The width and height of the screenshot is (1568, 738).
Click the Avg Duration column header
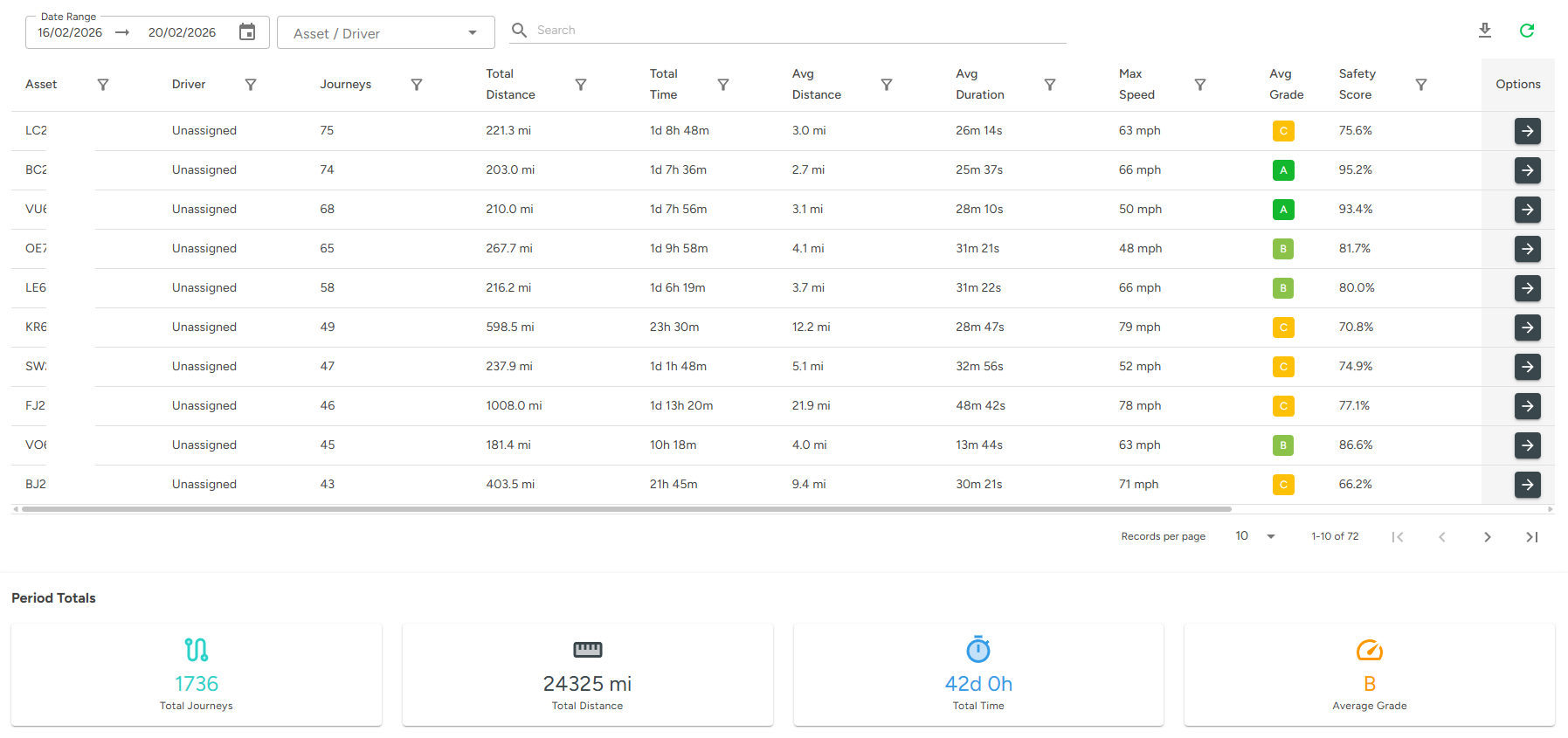click(980, 85)
